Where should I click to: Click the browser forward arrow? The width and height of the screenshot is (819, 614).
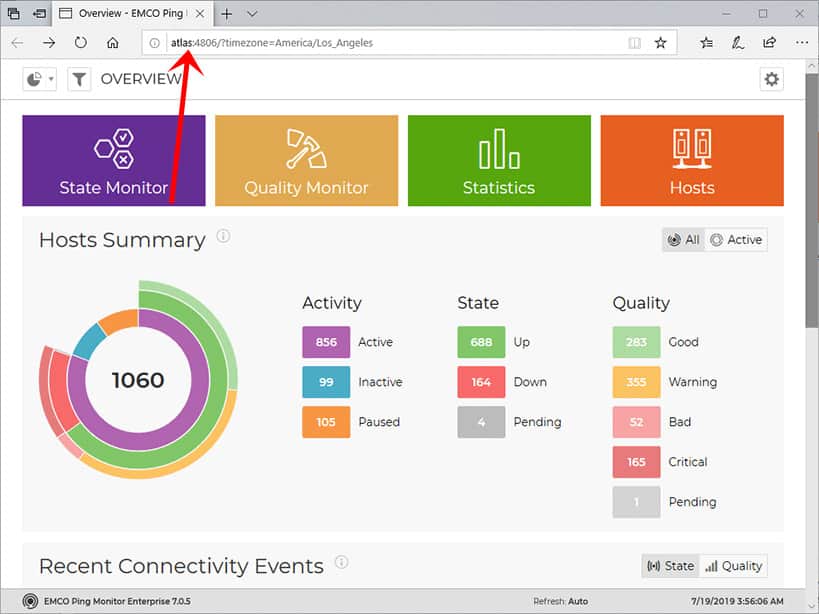point(49,43)
